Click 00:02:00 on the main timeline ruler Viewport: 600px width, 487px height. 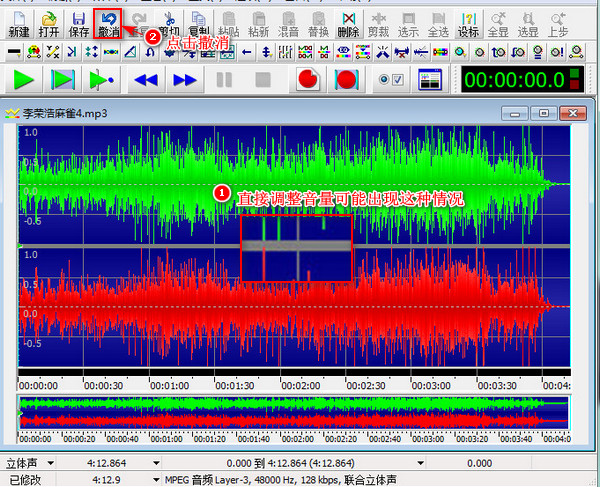coord(301,386)
